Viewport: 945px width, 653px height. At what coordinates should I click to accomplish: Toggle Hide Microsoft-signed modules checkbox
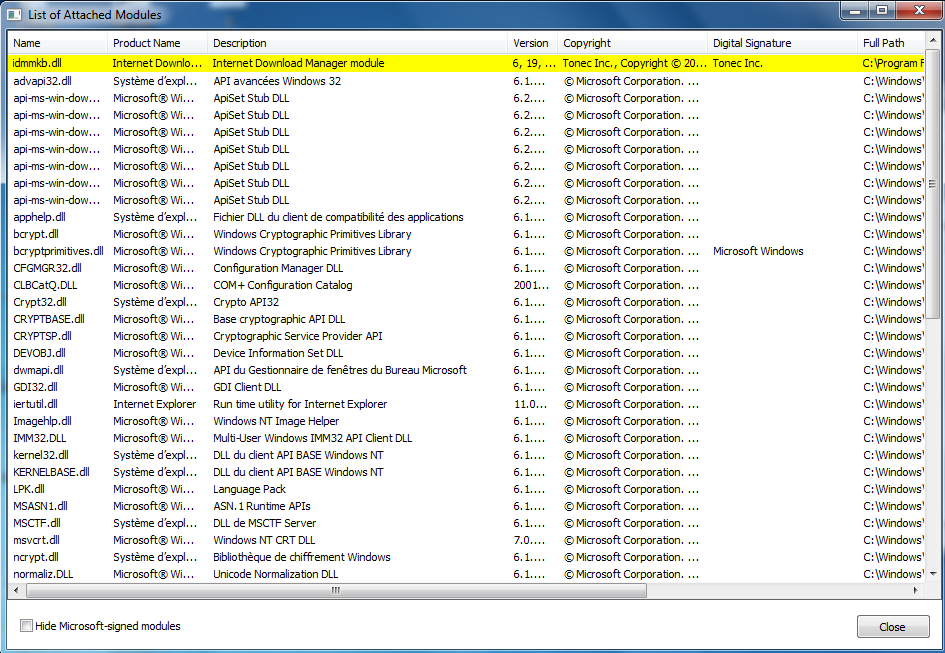[26, 626]
